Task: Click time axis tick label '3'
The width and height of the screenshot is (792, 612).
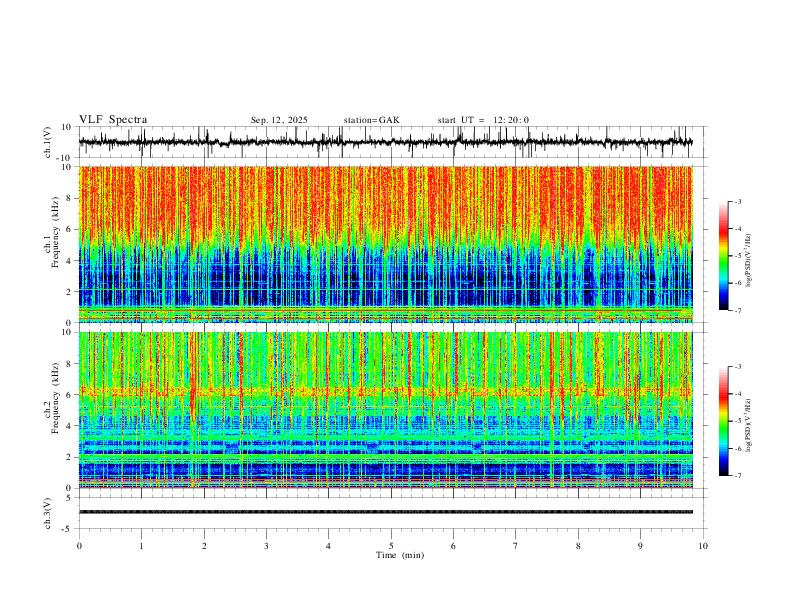Action: (266, 546)
